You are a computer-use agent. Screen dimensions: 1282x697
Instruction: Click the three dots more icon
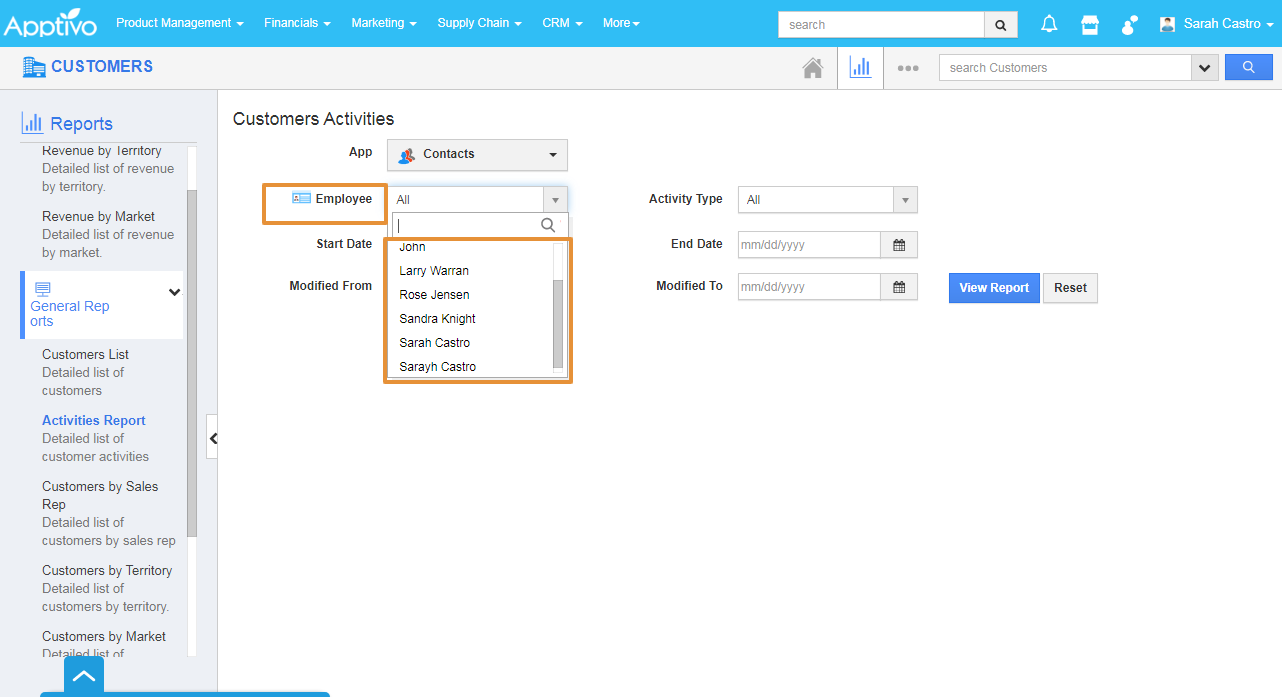[x=908, y=68]
